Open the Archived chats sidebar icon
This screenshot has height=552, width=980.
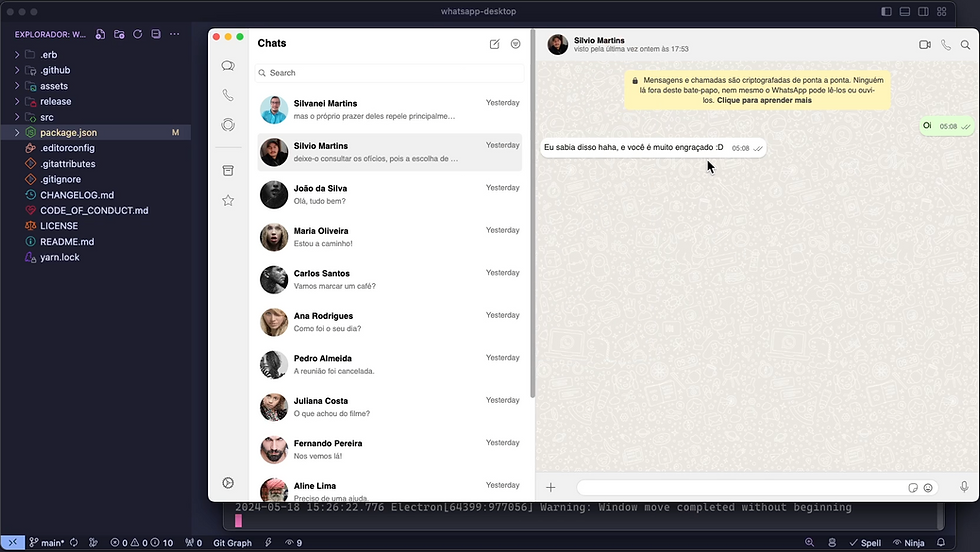pos(228,170)
